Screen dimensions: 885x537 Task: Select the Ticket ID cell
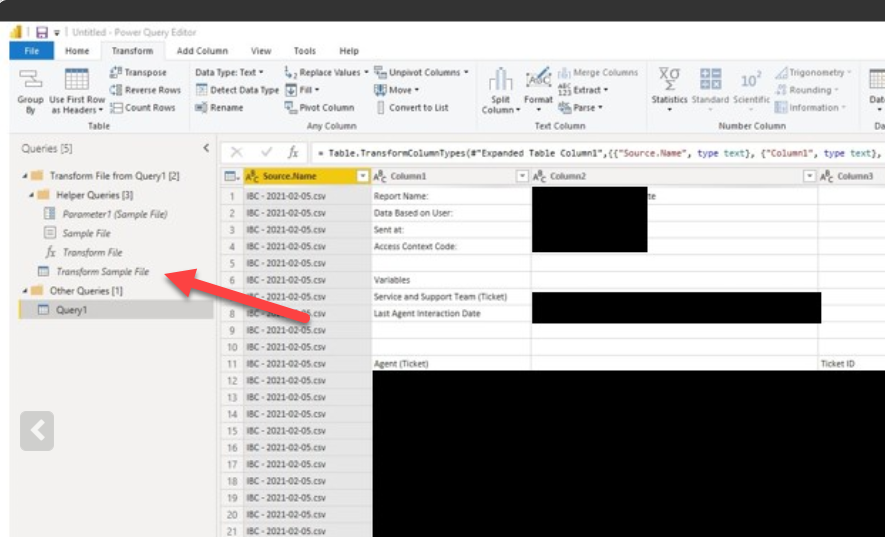point(852,364)
